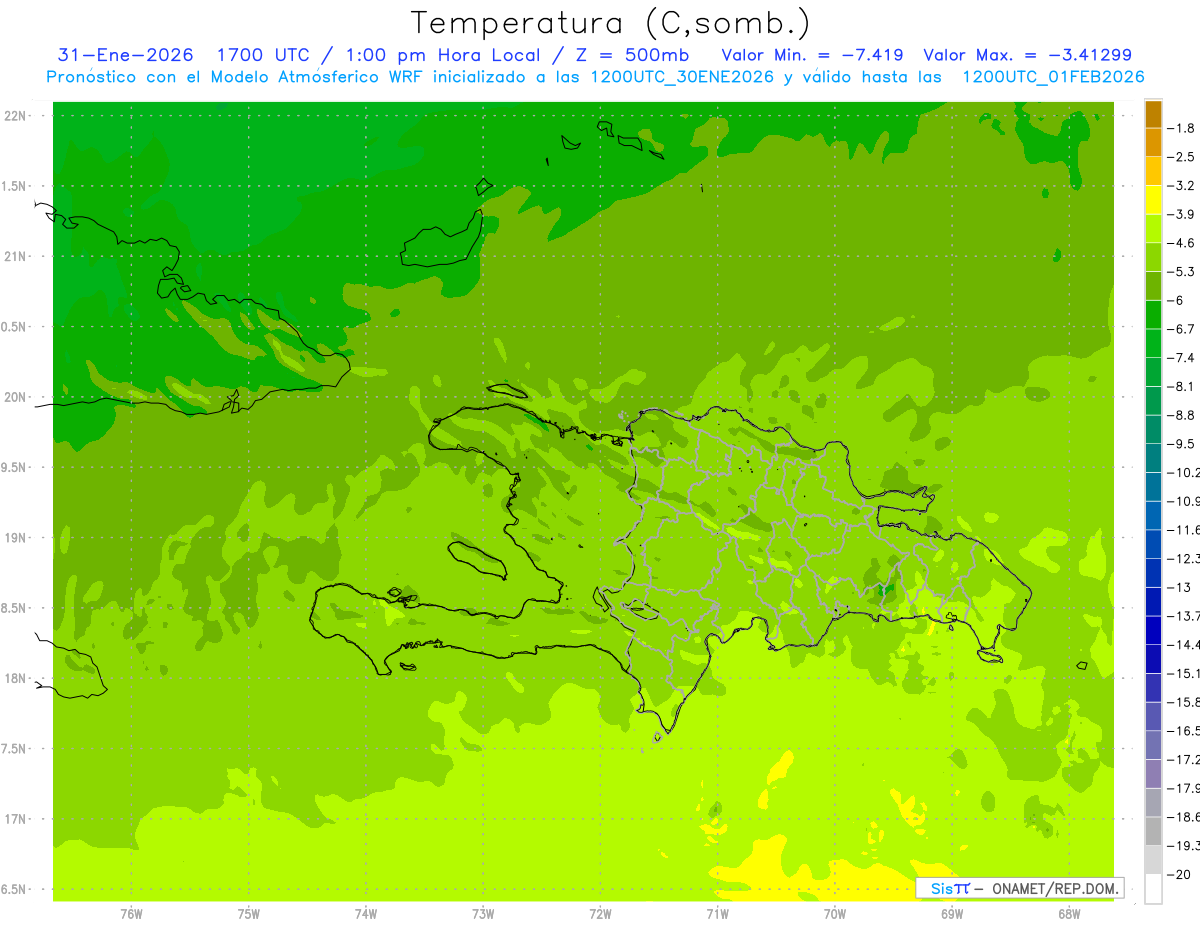Click the 69W longitude axis label

click(x=952, y=914)
